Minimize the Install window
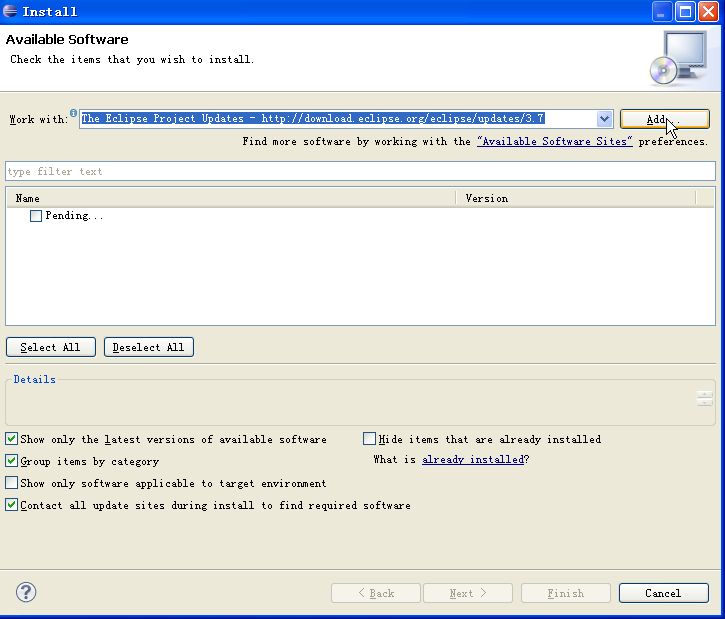Screen dimensions: 725x619 662,12
